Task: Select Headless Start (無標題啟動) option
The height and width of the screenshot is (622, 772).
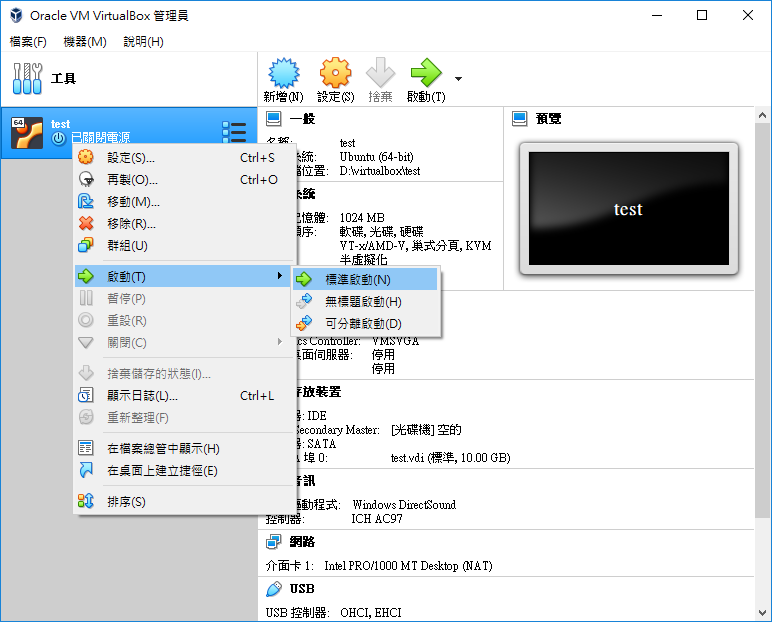Action: click(x=365, y=301)
